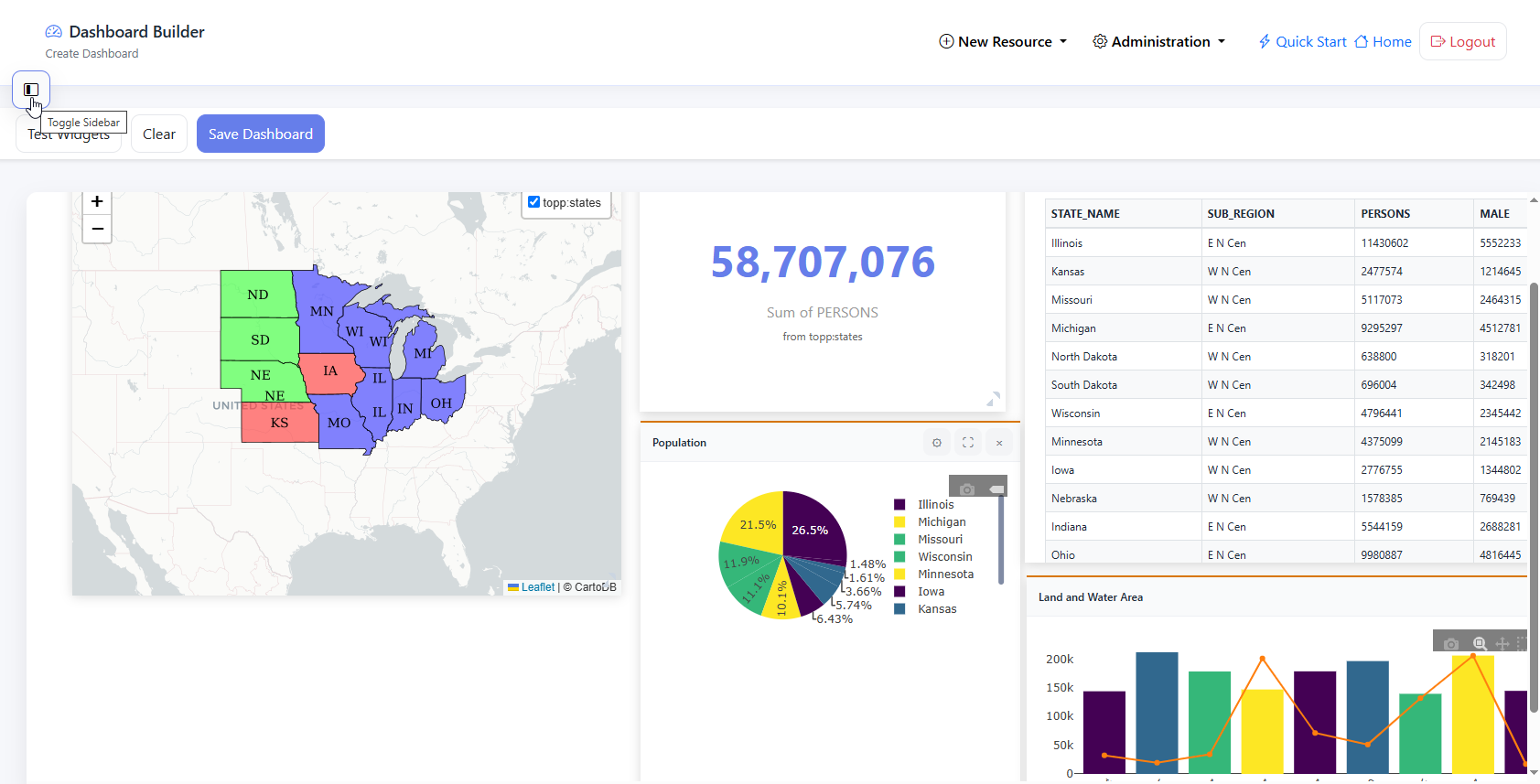Select zoom tool on Land and Water chart
Viewport: 1540px width, 784px height.
[x=1479, y=644]
